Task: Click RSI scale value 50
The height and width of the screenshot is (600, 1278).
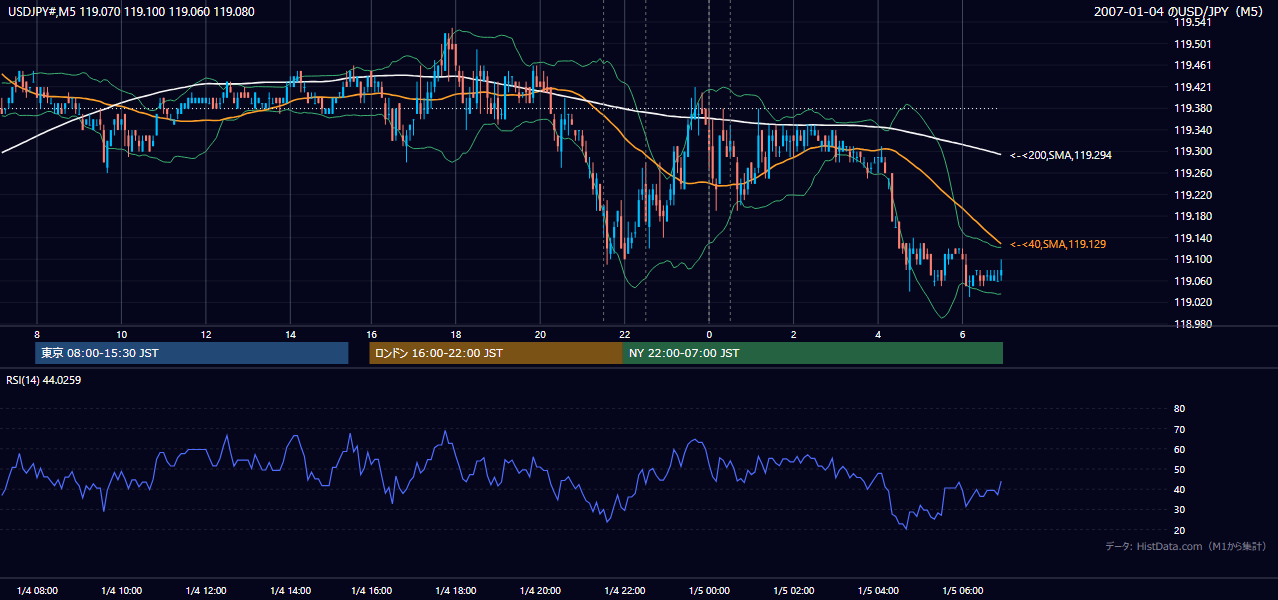Action: click(x=1179, y=470)
